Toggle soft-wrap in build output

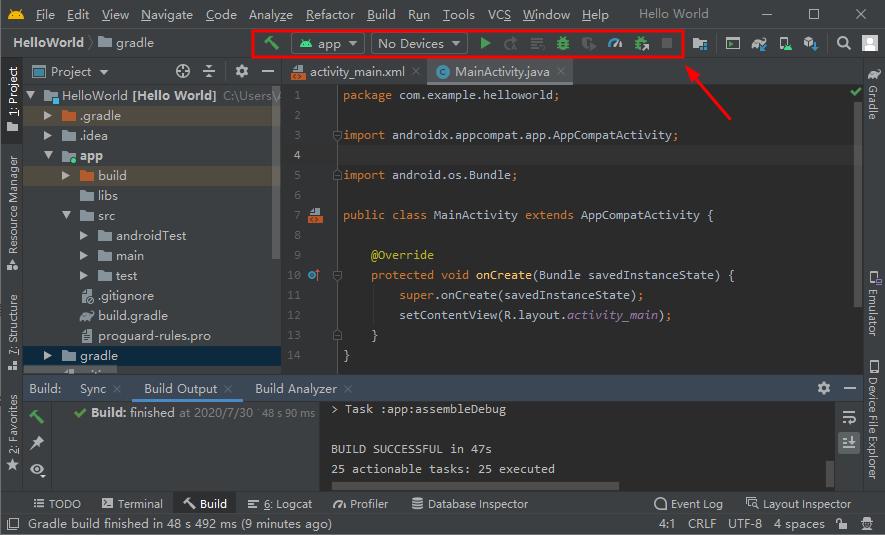849,417
